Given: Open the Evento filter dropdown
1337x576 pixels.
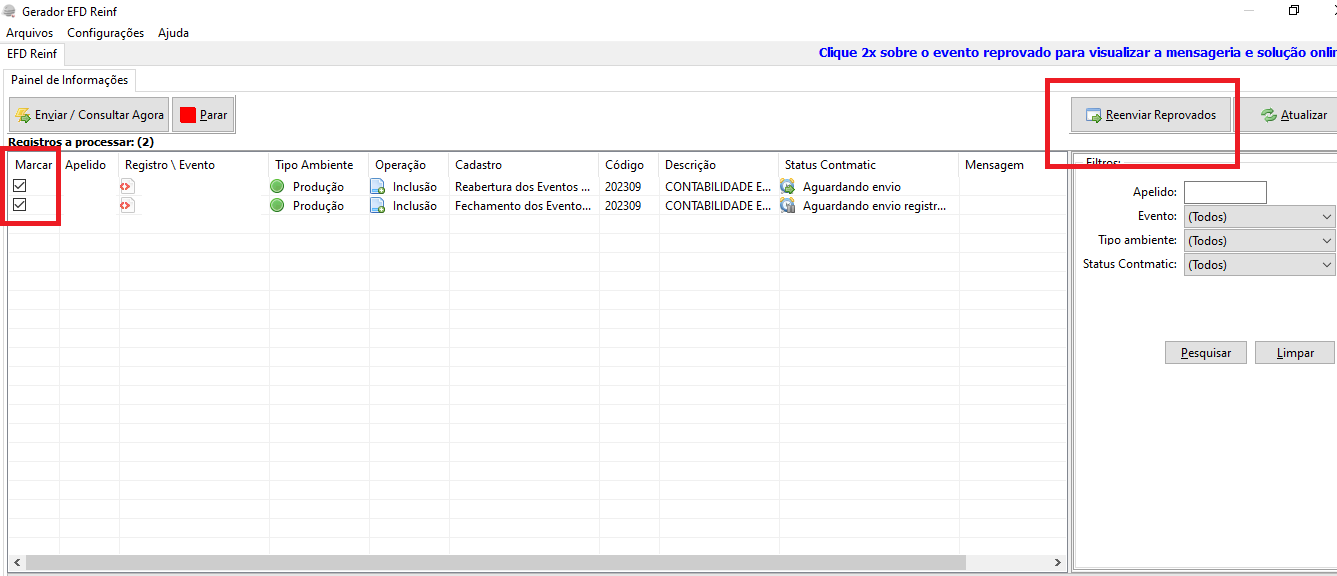Looking at the screenshot, I should (x=1260, y=217).
